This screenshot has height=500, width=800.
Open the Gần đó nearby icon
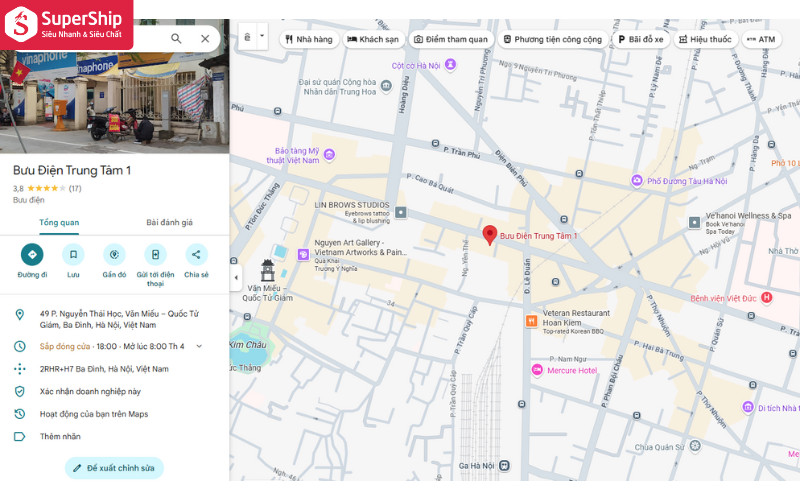[114, 255]
